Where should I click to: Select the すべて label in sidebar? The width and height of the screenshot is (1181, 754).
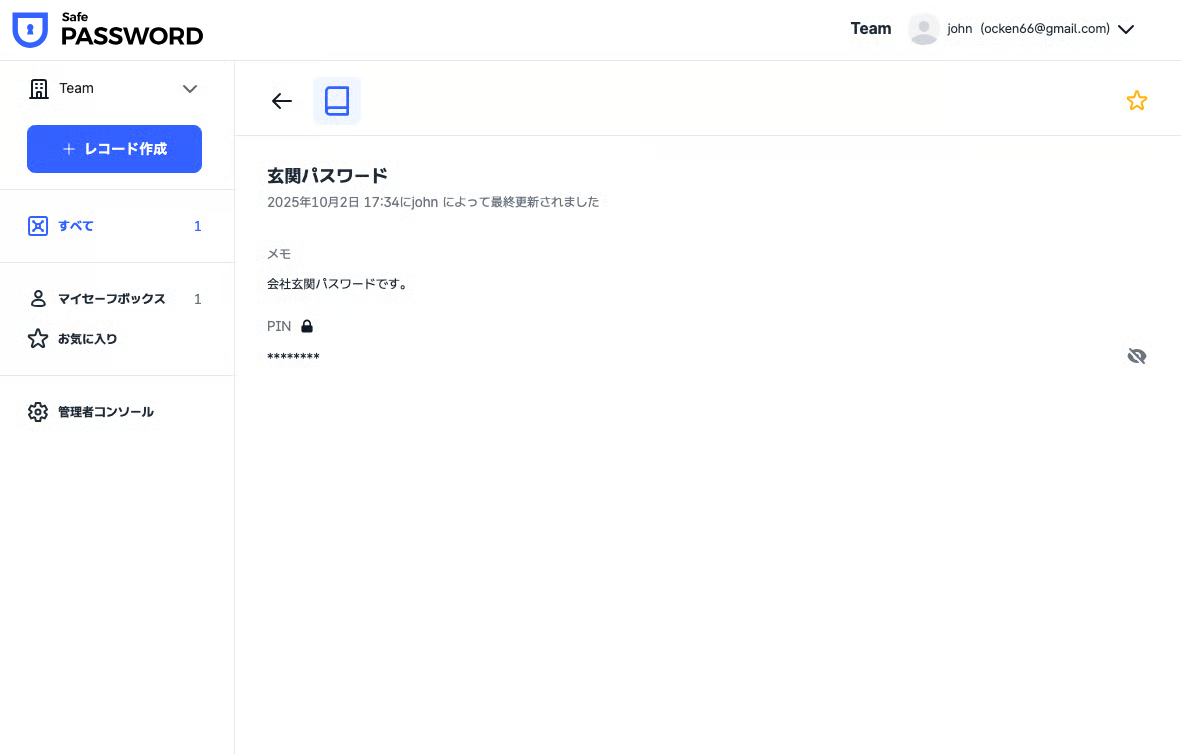click(x=76, y=226)
